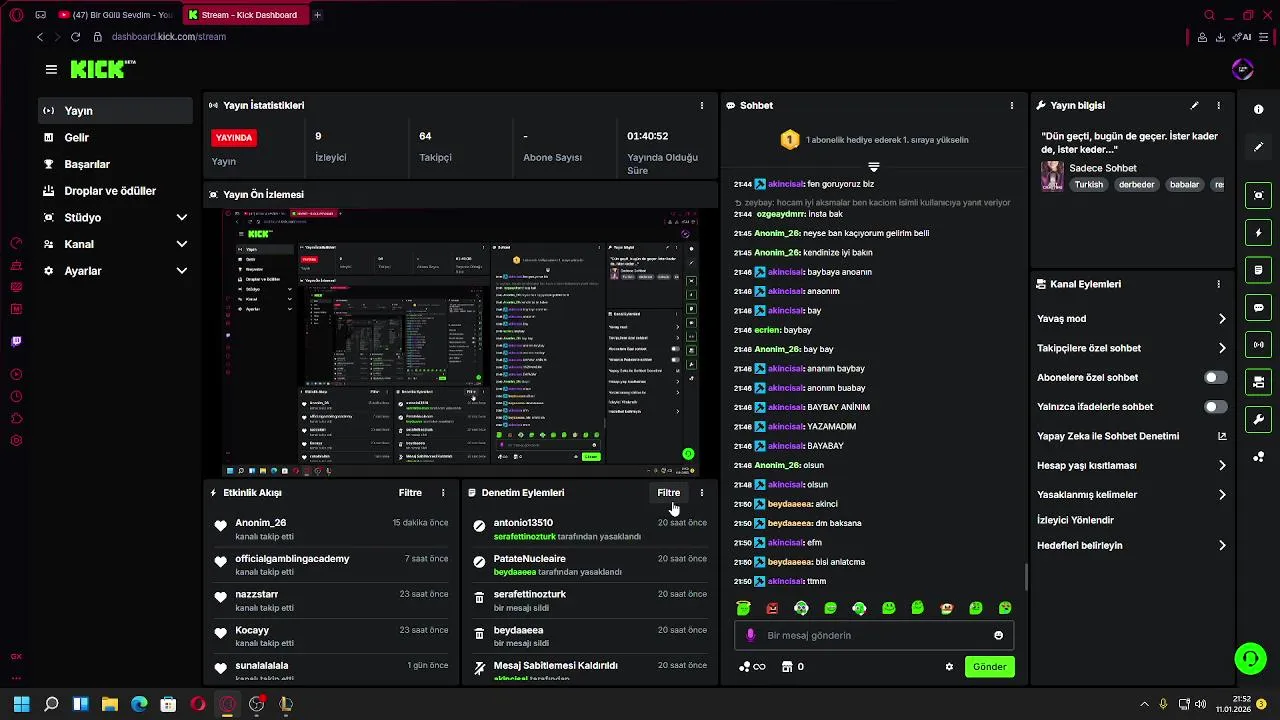Open the hamburger menu next to Kick logo
Screen dimensions: 1280x720
51,69
